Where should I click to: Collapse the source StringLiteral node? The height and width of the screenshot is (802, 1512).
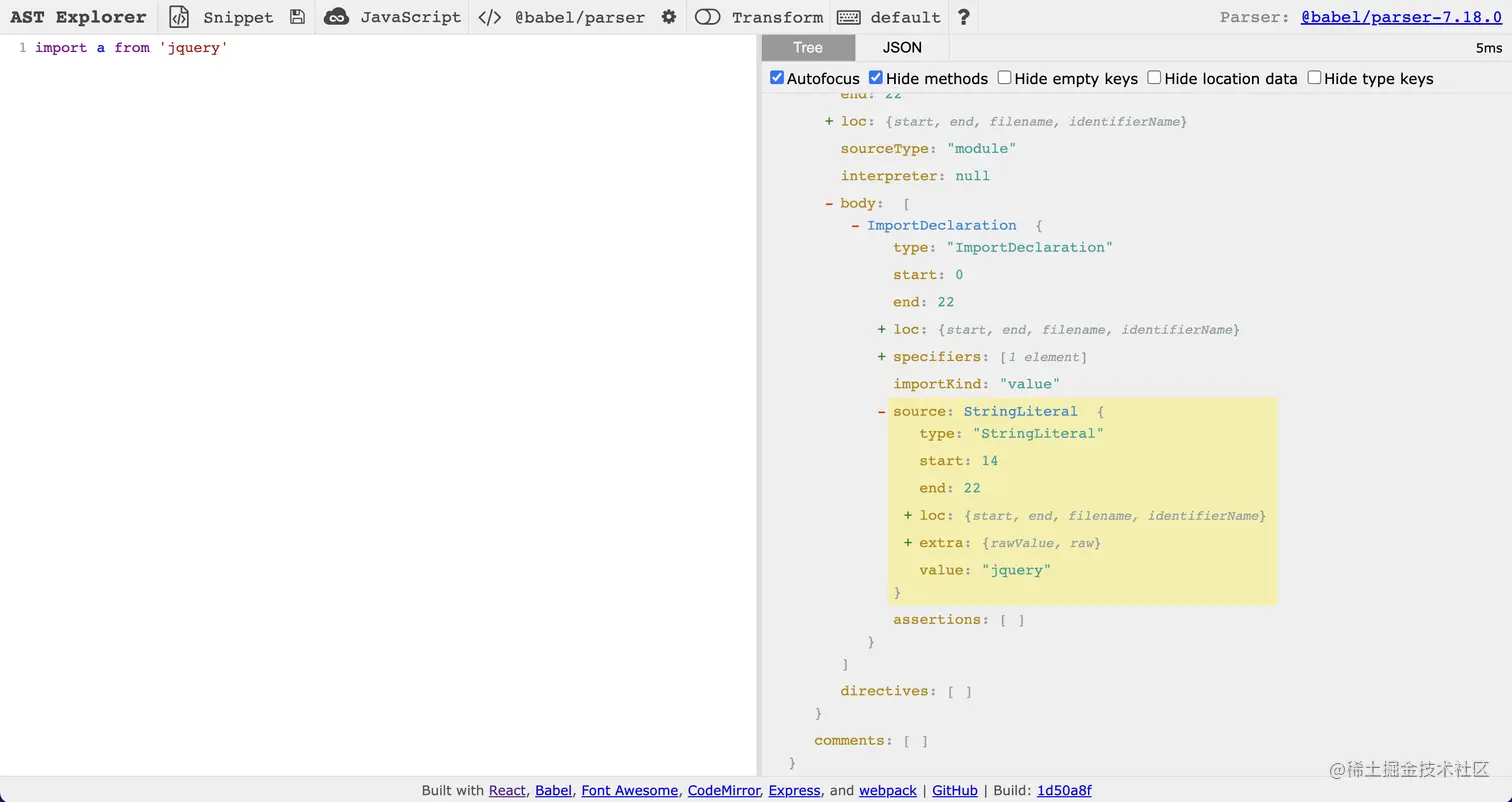pos(882,411)
